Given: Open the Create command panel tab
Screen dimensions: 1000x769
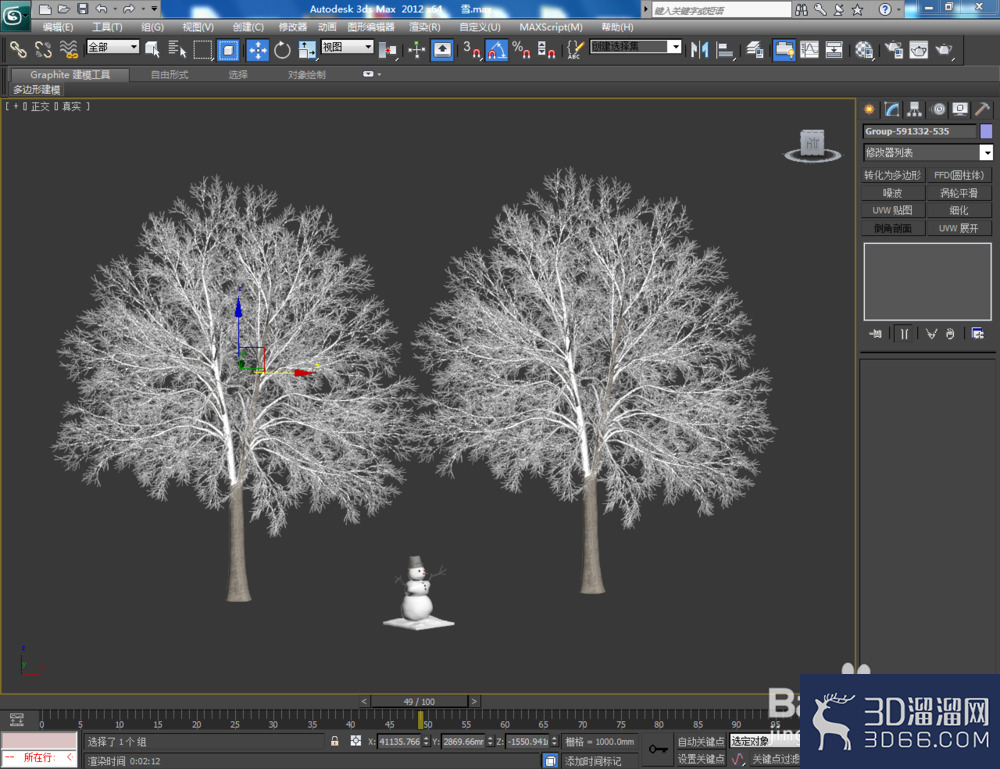Looking at the screenshot, I should coord(869,110).
